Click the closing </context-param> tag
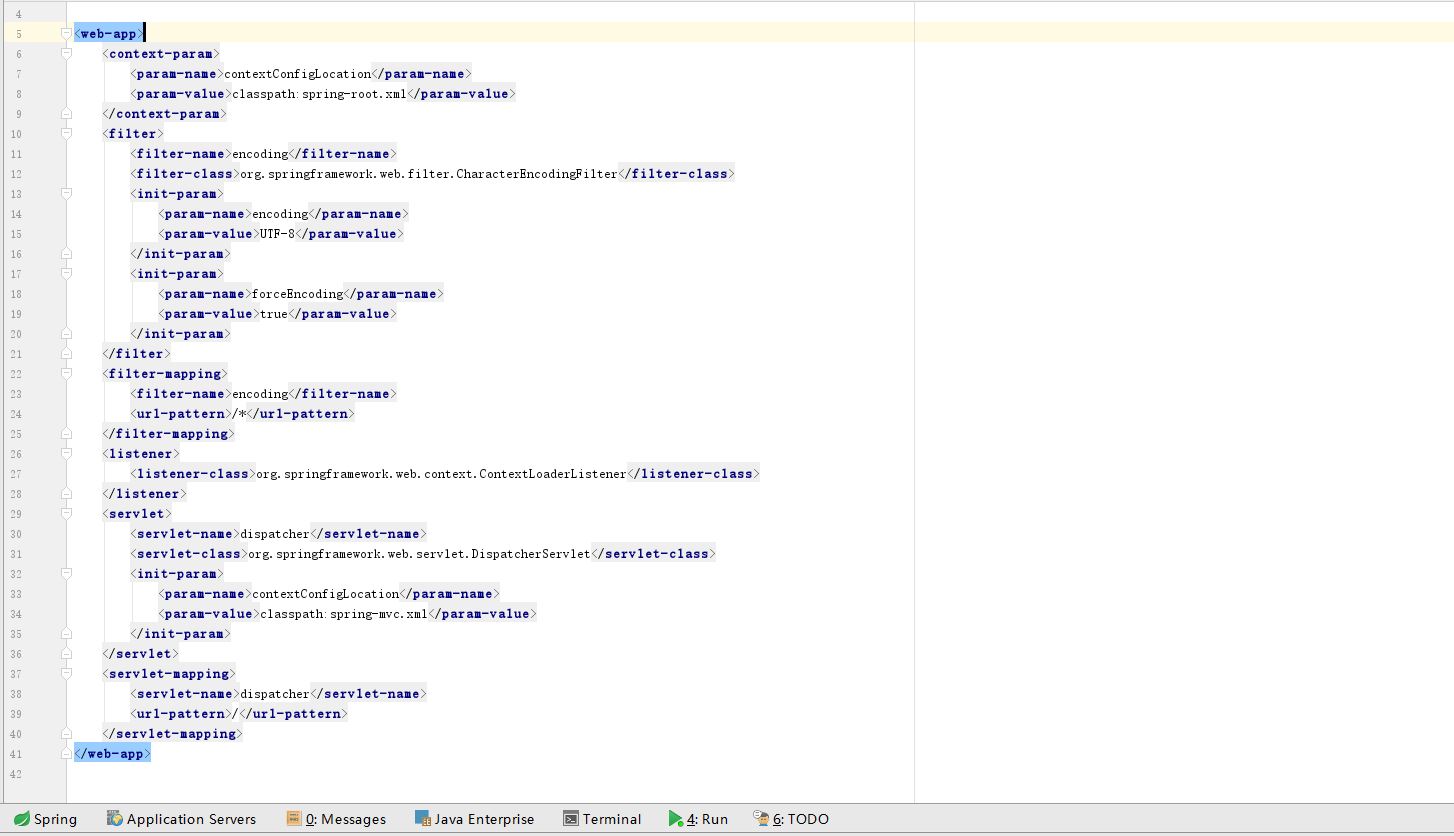The width and height of the screenshot is (1454, 836). 165,114
